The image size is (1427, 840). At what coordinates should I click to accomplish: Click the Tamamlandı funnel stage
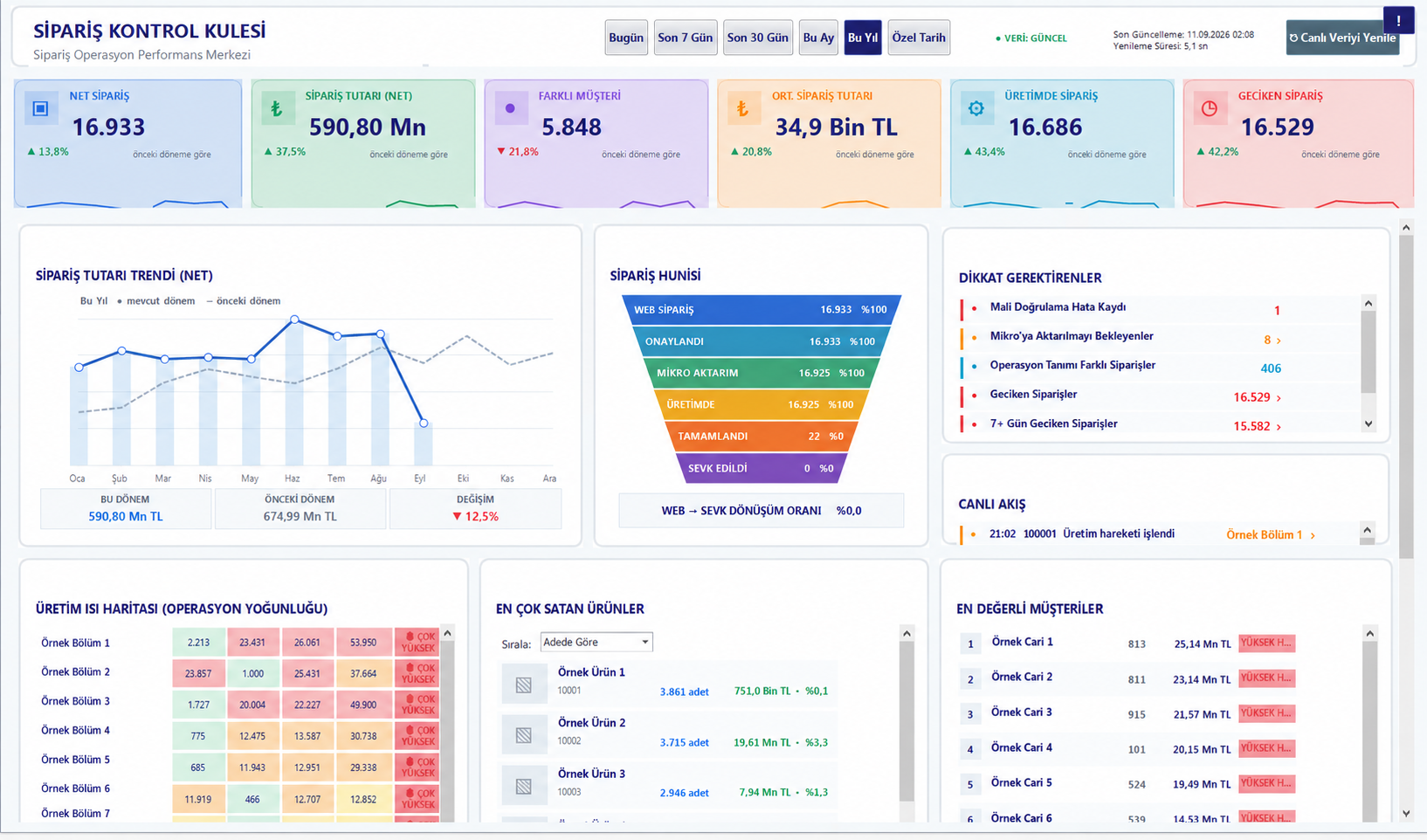762,436
